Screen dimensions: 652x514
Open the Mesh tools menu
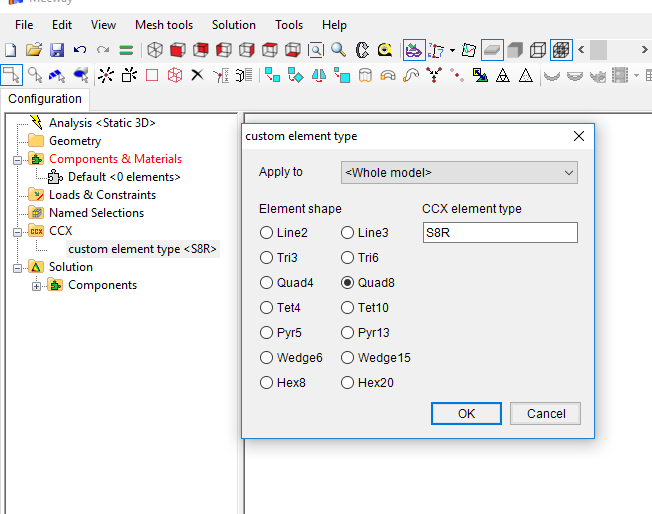[x=164, y=25]
